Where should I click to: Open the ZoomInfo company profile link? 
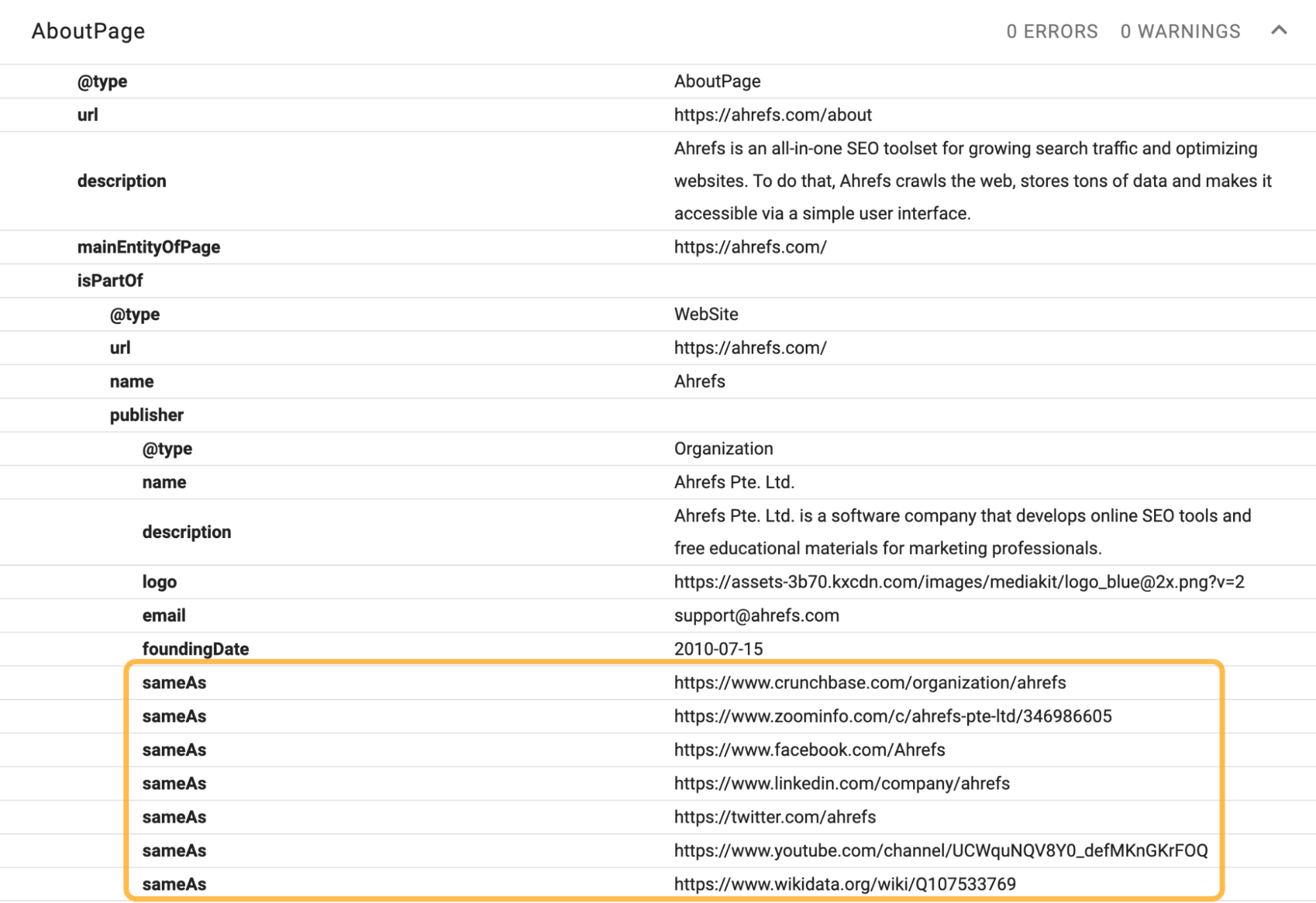click(893, 717)
